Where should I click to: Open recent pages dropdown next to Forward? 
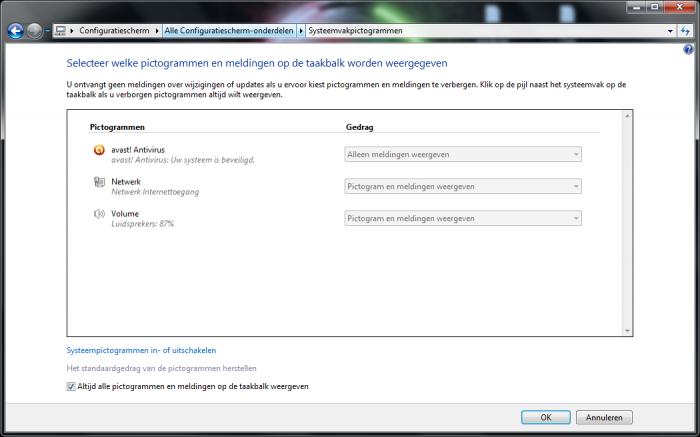point(47,31)
